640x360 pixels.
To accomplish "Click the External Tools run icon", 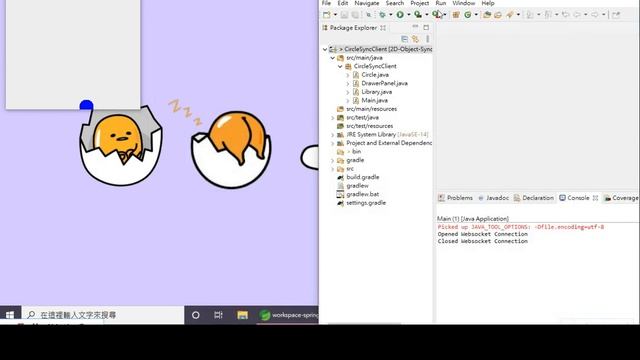I will click(x=436, y=14).
